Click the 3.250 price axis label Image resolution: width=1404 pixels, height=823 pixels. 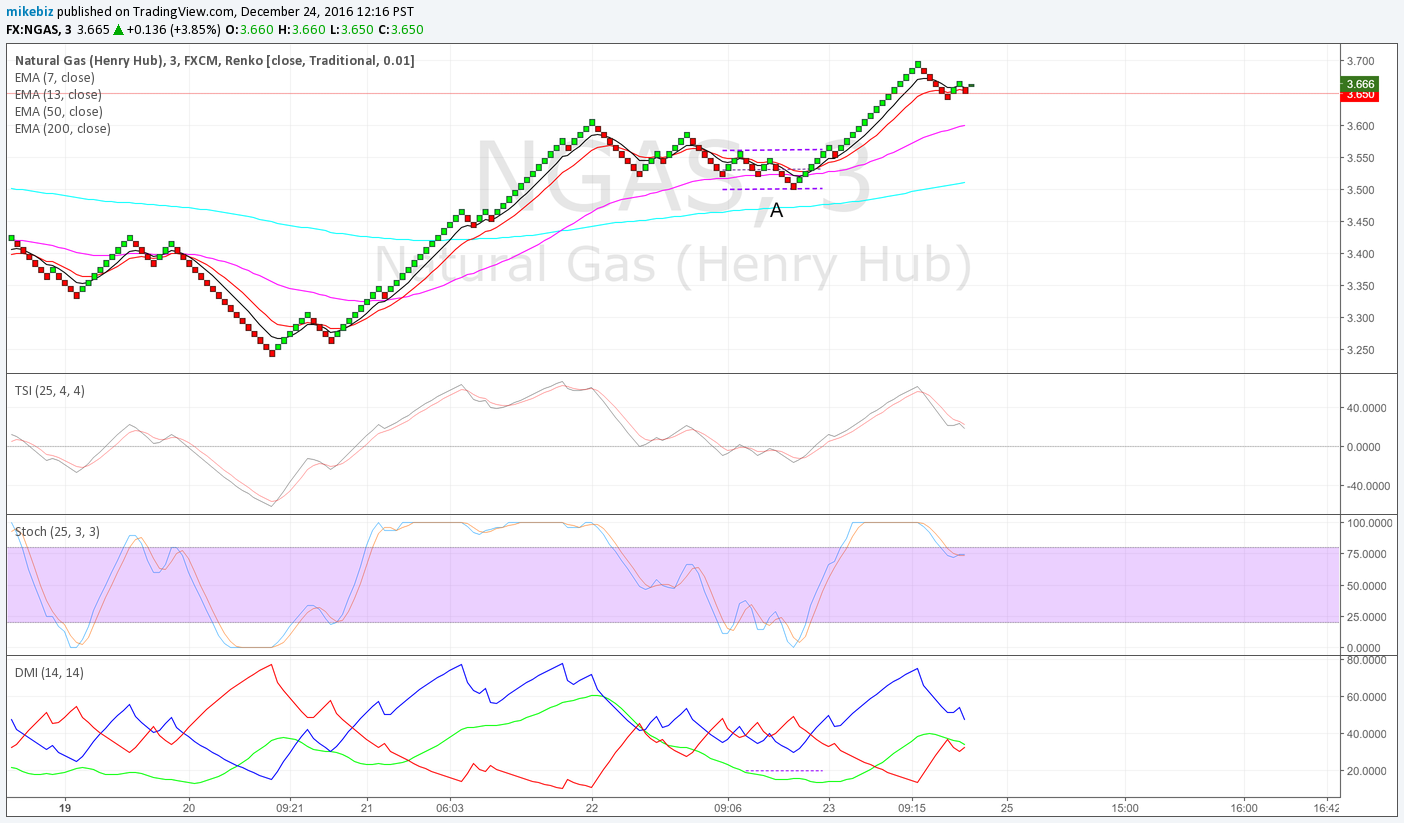(x=1360, y=350)
